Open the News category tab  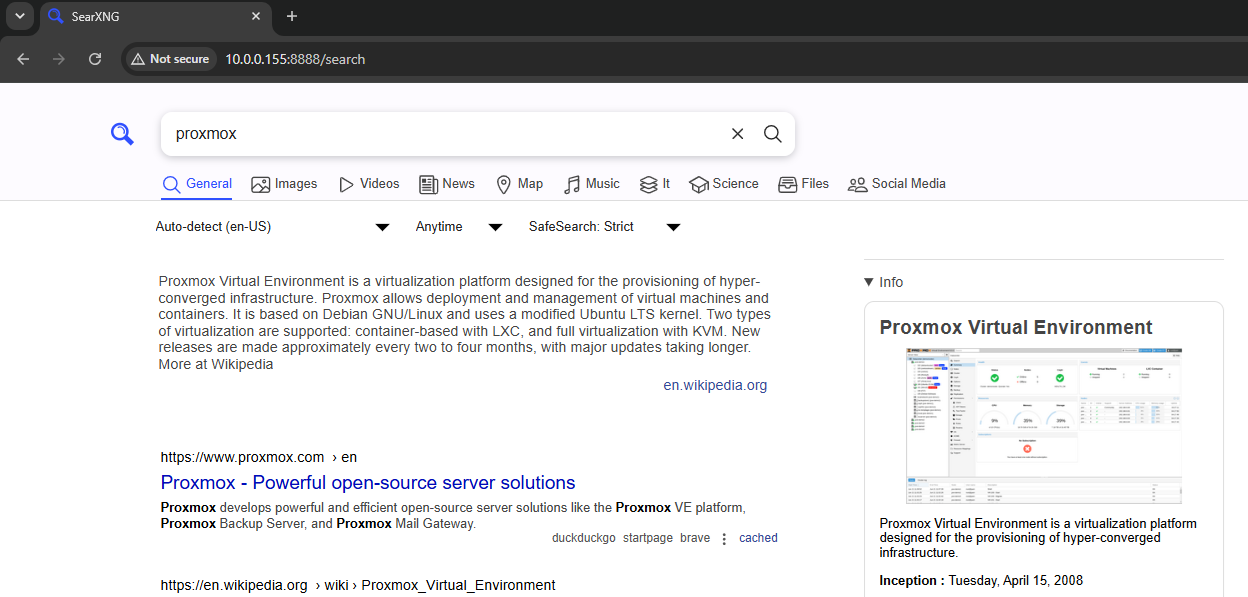pos(447,184)
